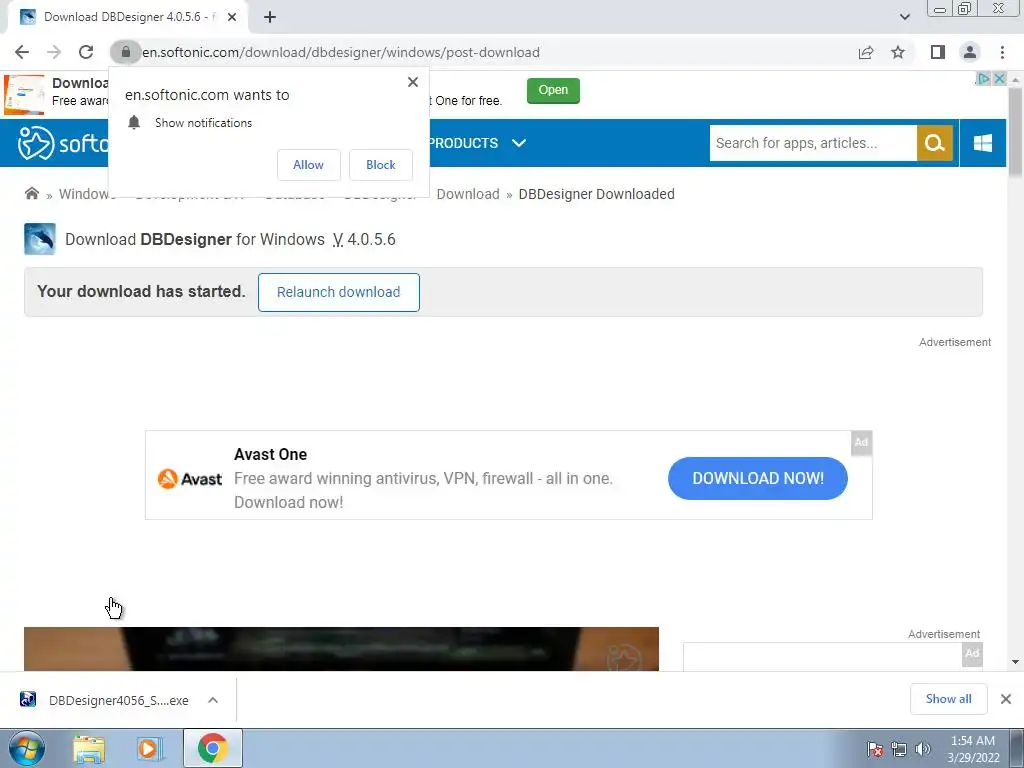The height and width of the screenshot is (768, 1024).
Task: Click the scrollbar down arrow
Action: [1015, 662]
